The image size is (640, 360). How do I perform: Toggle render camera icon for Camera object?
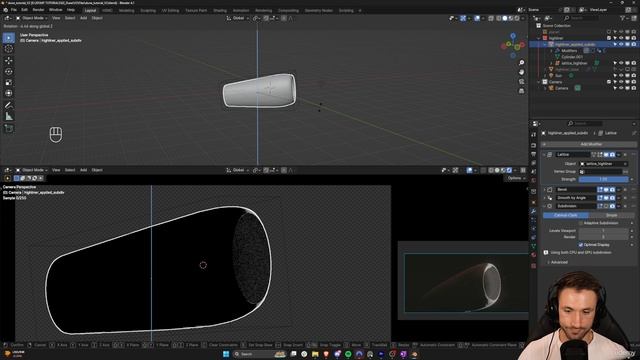click(633, 88)
